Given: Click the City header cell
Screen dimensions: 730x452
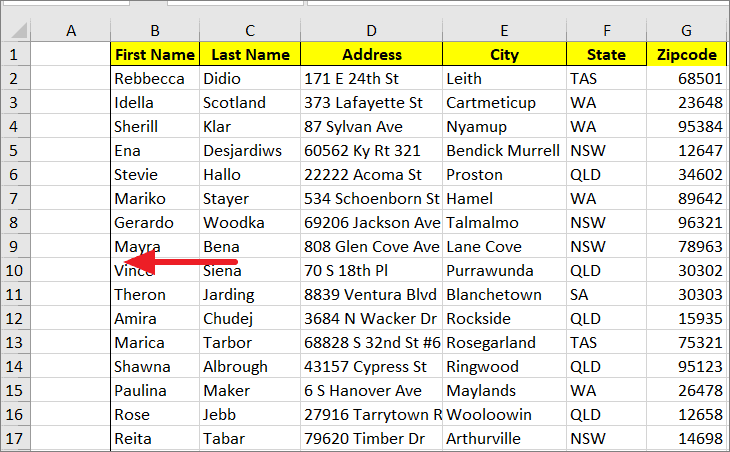Looking at the screenshot, I should (x=504, y=54).
